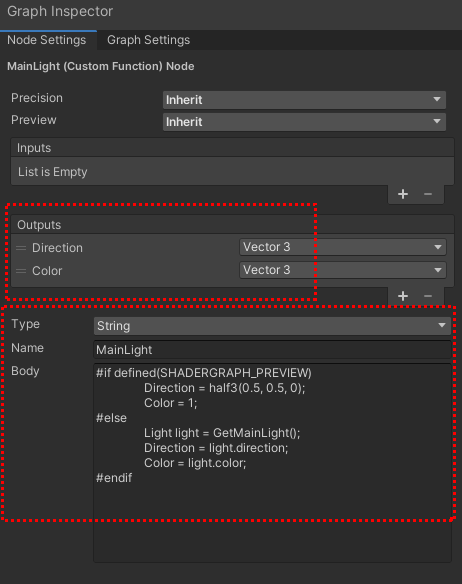
Task: Click the 'Direction = half3(0.5, 0.5, 0);' line
Action: tap(225, 388)
